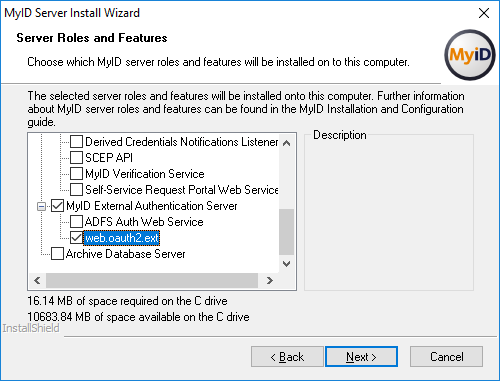The height and width of the screenshot is (381, 500).
Task: Cancel the installation wizard
Action: point(446,357)
